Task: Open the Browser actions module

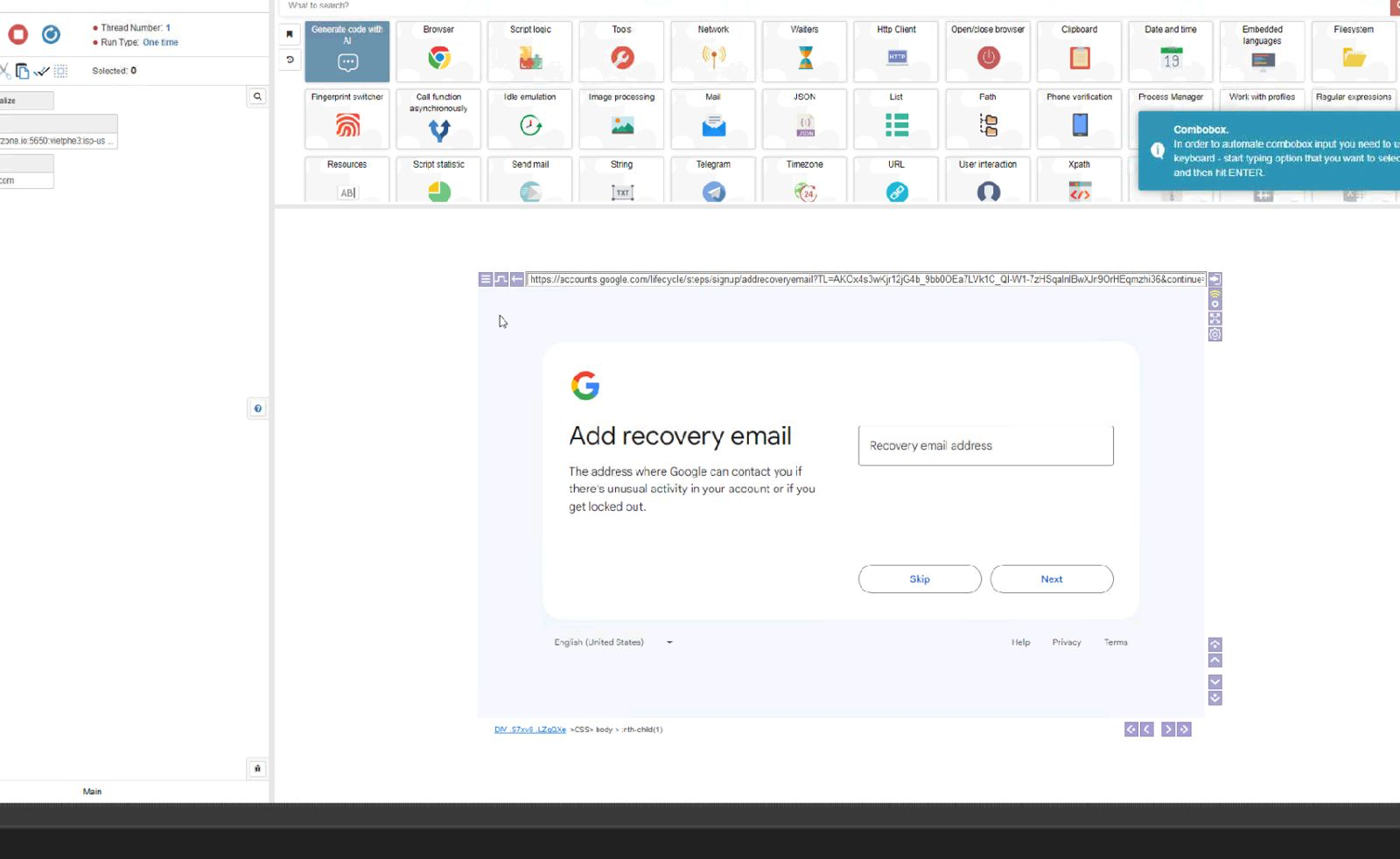Action: click(438, 51)
